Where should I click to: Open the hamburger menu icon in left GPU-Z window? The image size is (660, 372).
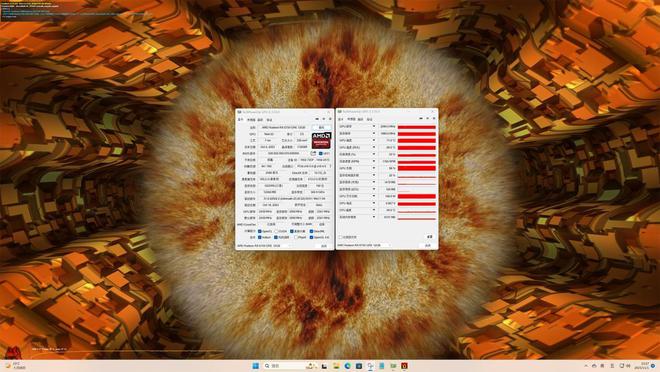coord(330,119)
